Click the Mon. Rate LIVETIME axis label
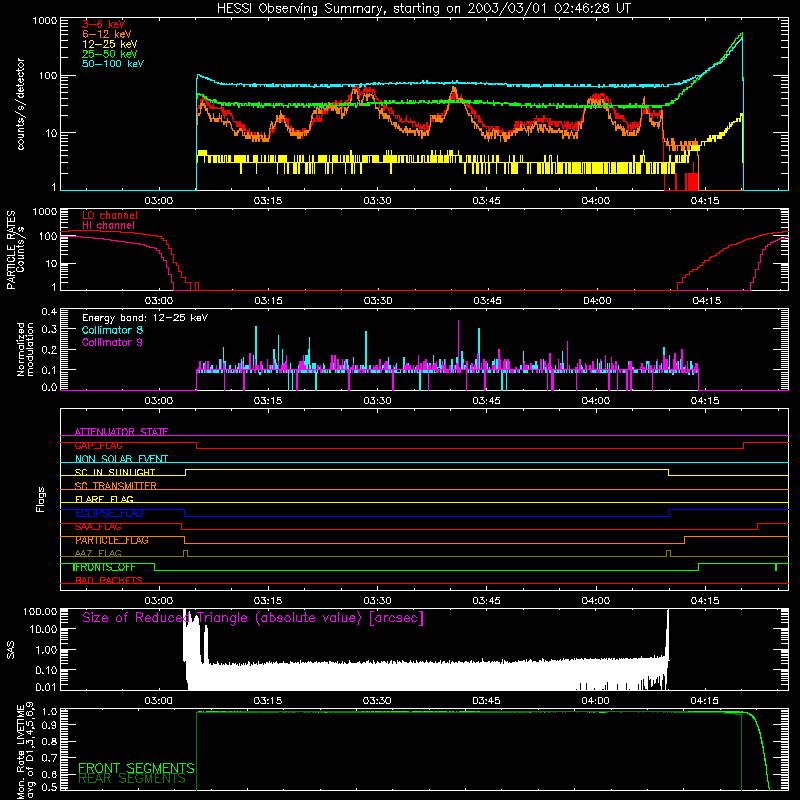Viewport: 800px width, 800px height. click(26, 751)
